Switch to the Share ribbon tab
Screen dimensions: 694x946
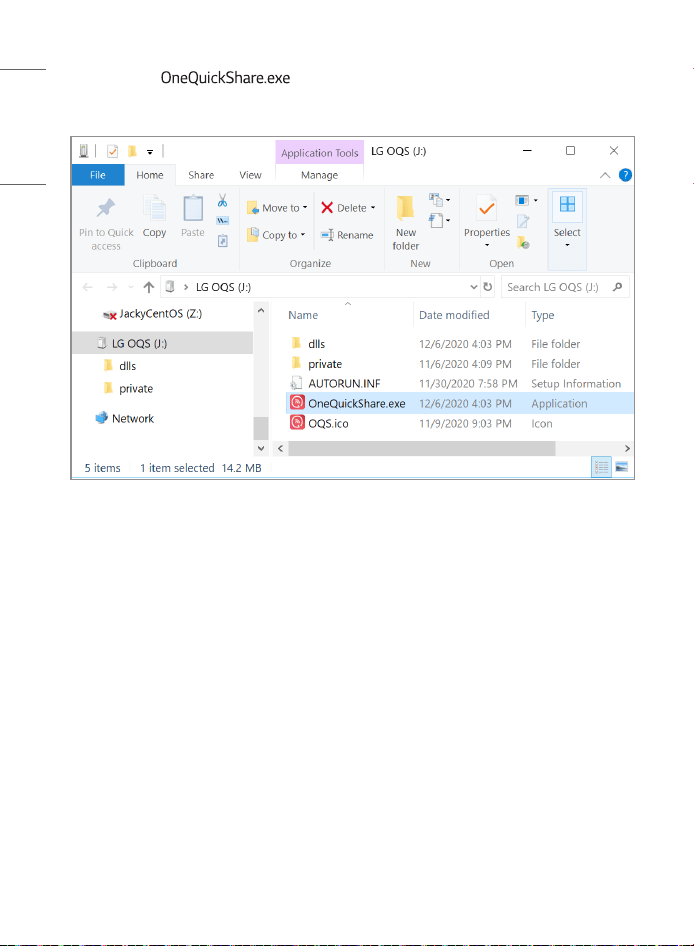201,175
